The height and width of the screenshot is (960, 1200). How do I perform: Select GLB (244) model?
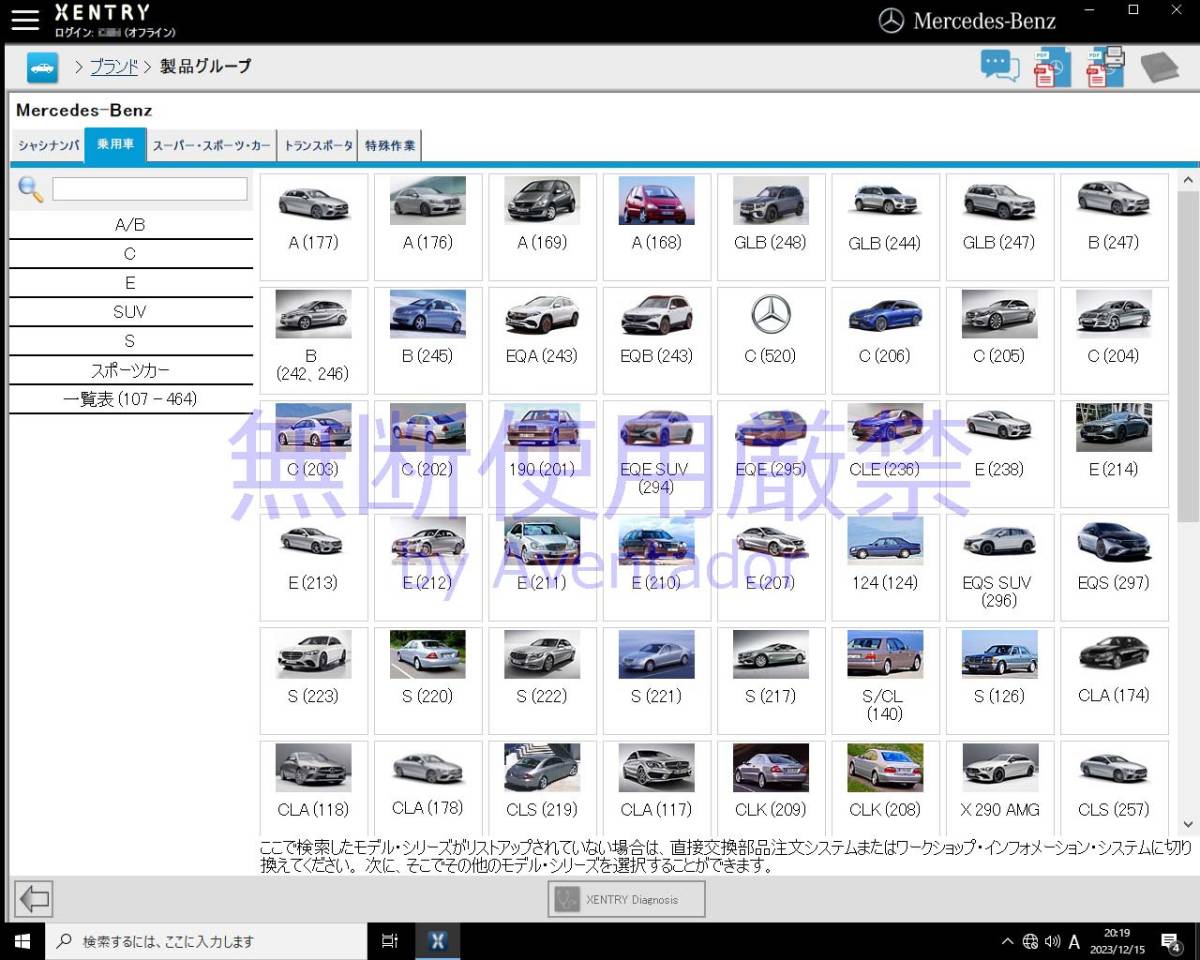(x=885, y=227)
